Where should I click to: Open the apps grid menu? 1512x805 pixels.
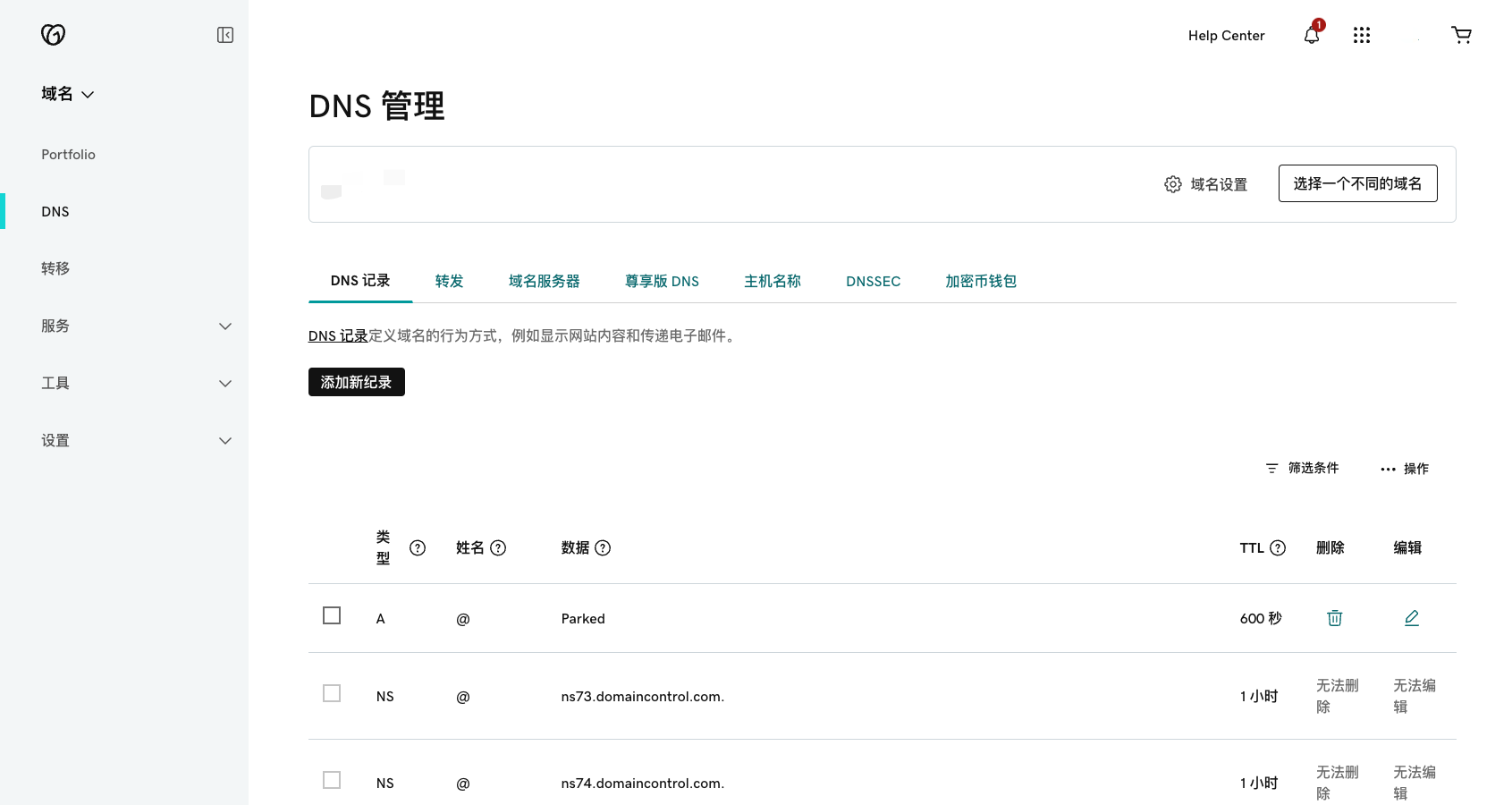[1361, 36]
